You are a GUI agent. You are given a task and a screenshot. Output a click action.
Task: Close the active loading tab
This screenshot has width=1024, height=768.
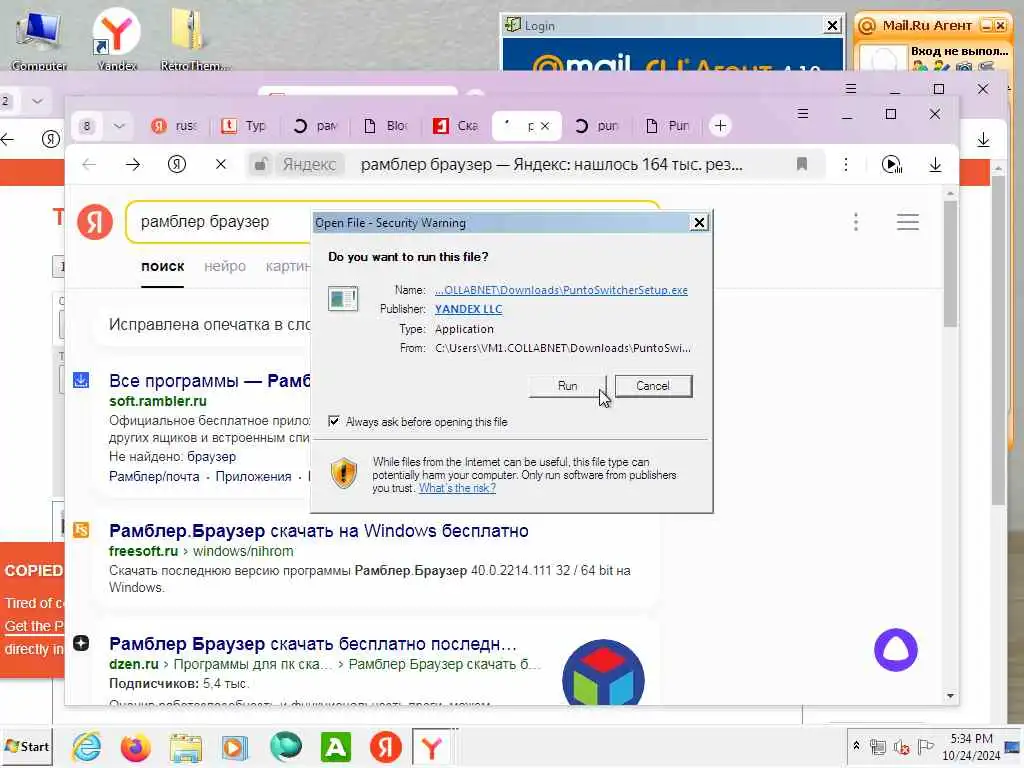click(x=545, y=126)
